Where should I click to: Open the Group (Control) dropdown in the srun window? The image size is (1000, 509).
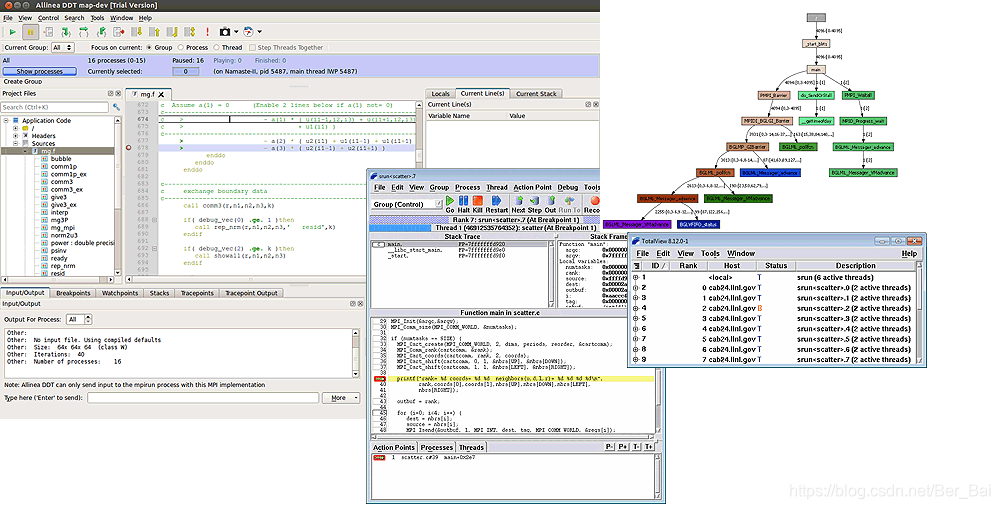click(407, 204)
